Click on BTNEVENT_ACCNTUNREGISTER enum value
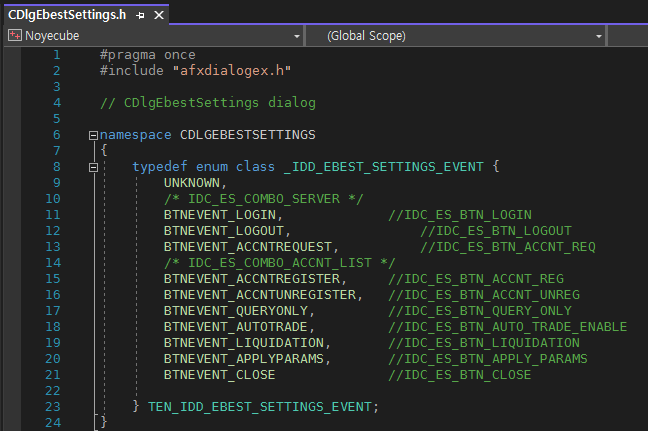 pos(260,295)
